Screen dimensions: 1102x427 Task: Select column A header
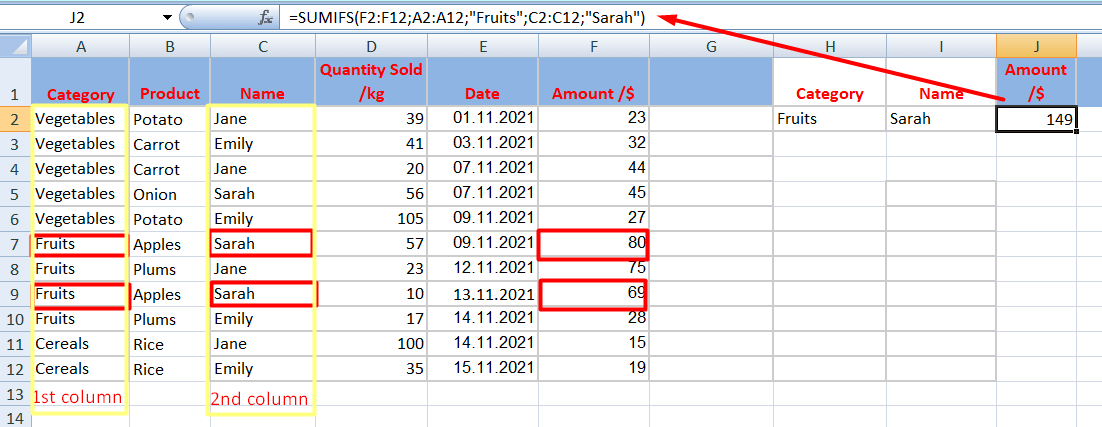pos(80,46)
